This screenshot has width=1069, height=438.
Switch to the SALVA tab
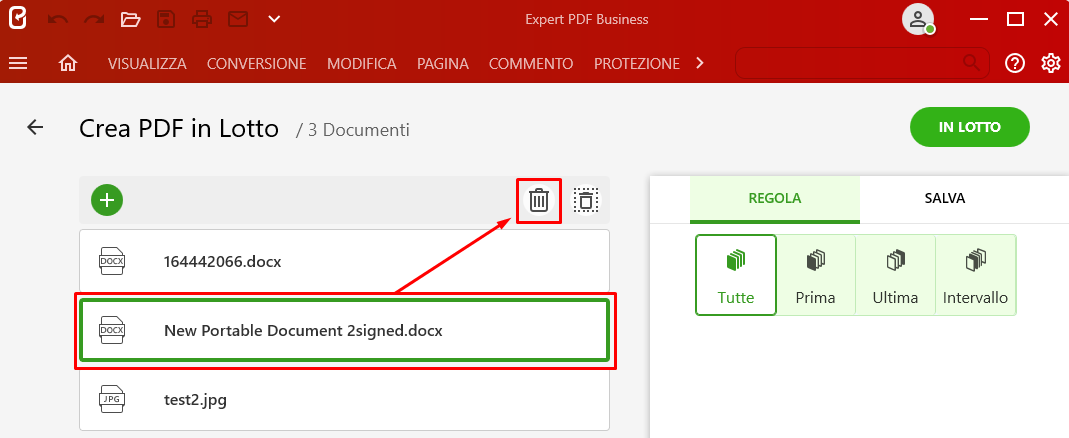pyautogui.click(x=944, y=199)
